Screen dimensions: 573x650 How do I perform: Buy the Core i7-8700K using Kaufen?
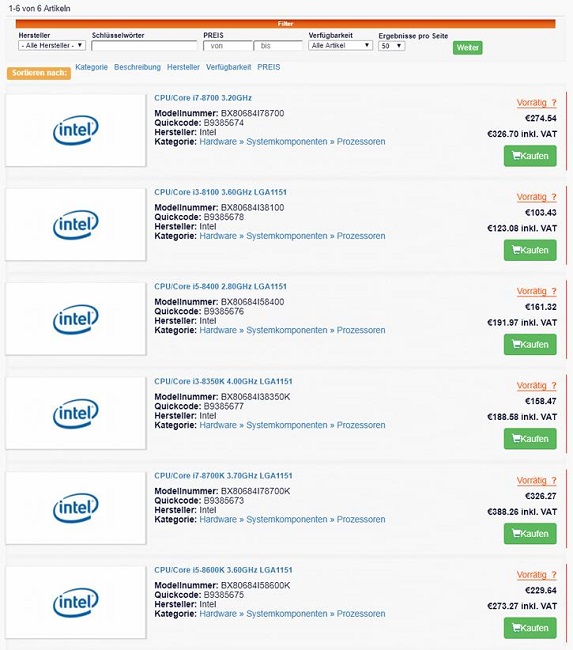tap(530, 534)
